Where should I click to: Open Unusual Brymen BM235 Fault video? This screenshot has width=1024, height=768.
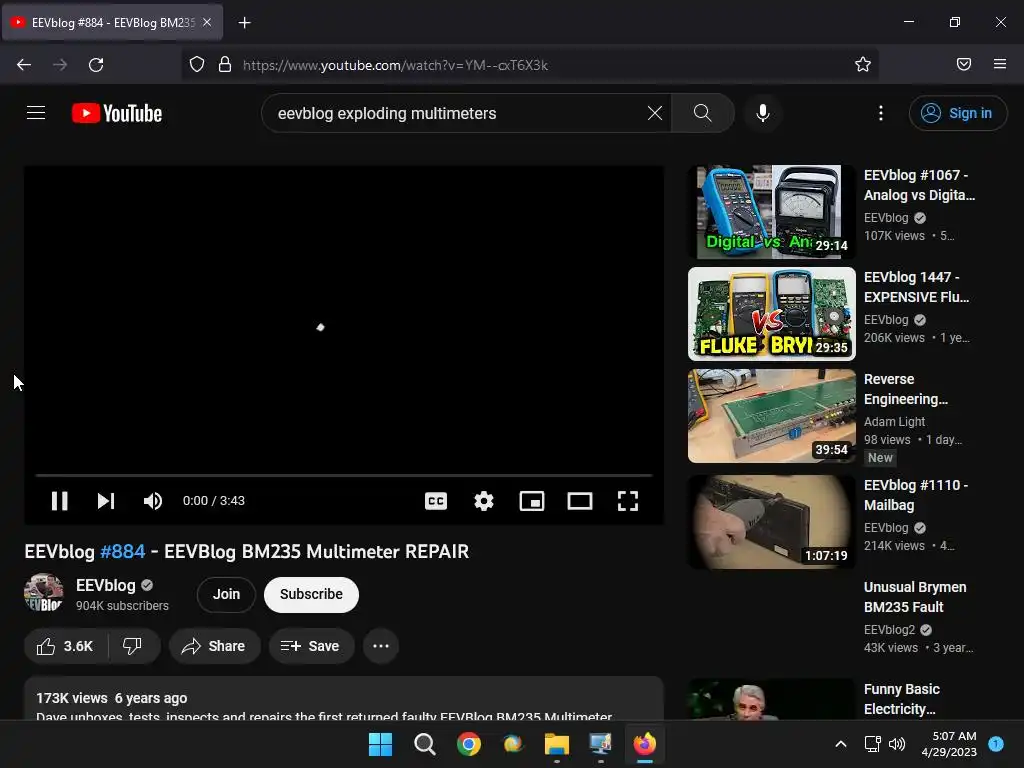click(x=914, y=597)
